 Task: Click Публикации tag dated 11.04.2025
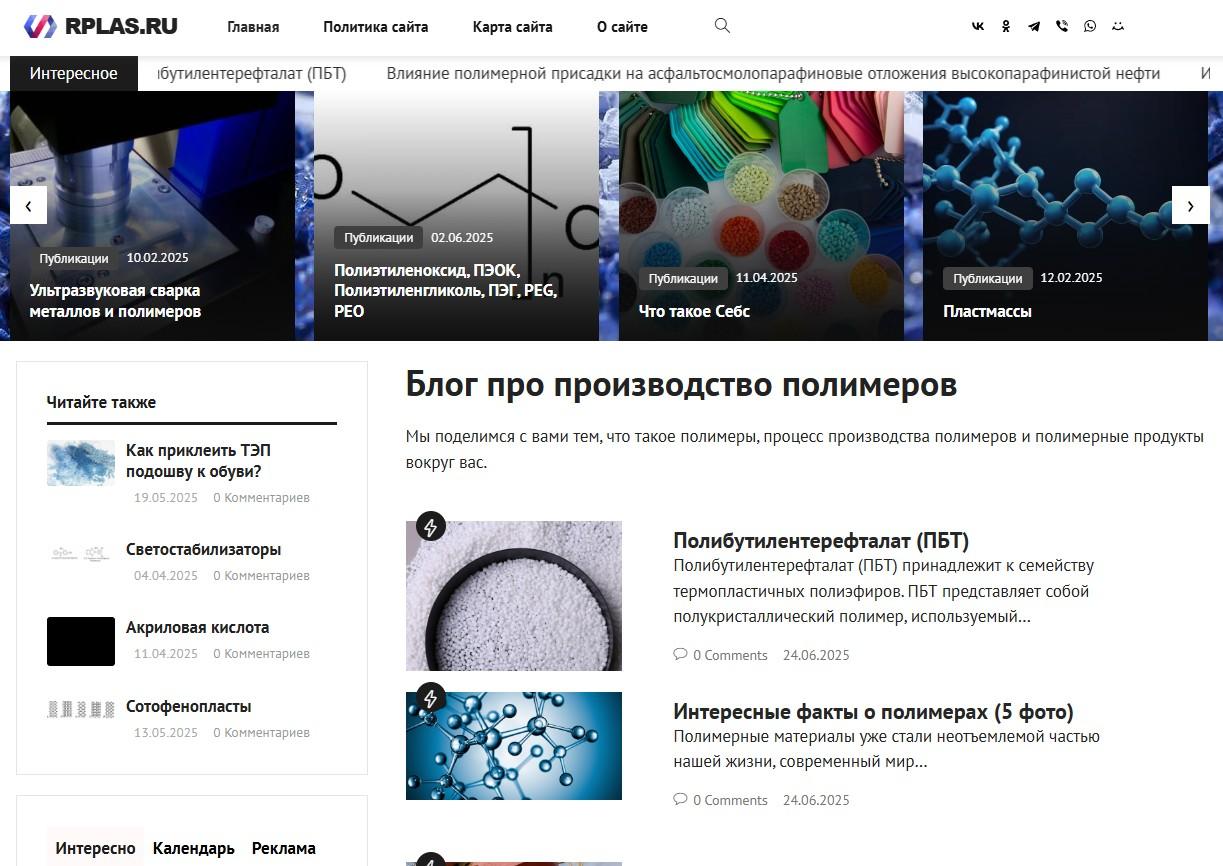(683, 278)
